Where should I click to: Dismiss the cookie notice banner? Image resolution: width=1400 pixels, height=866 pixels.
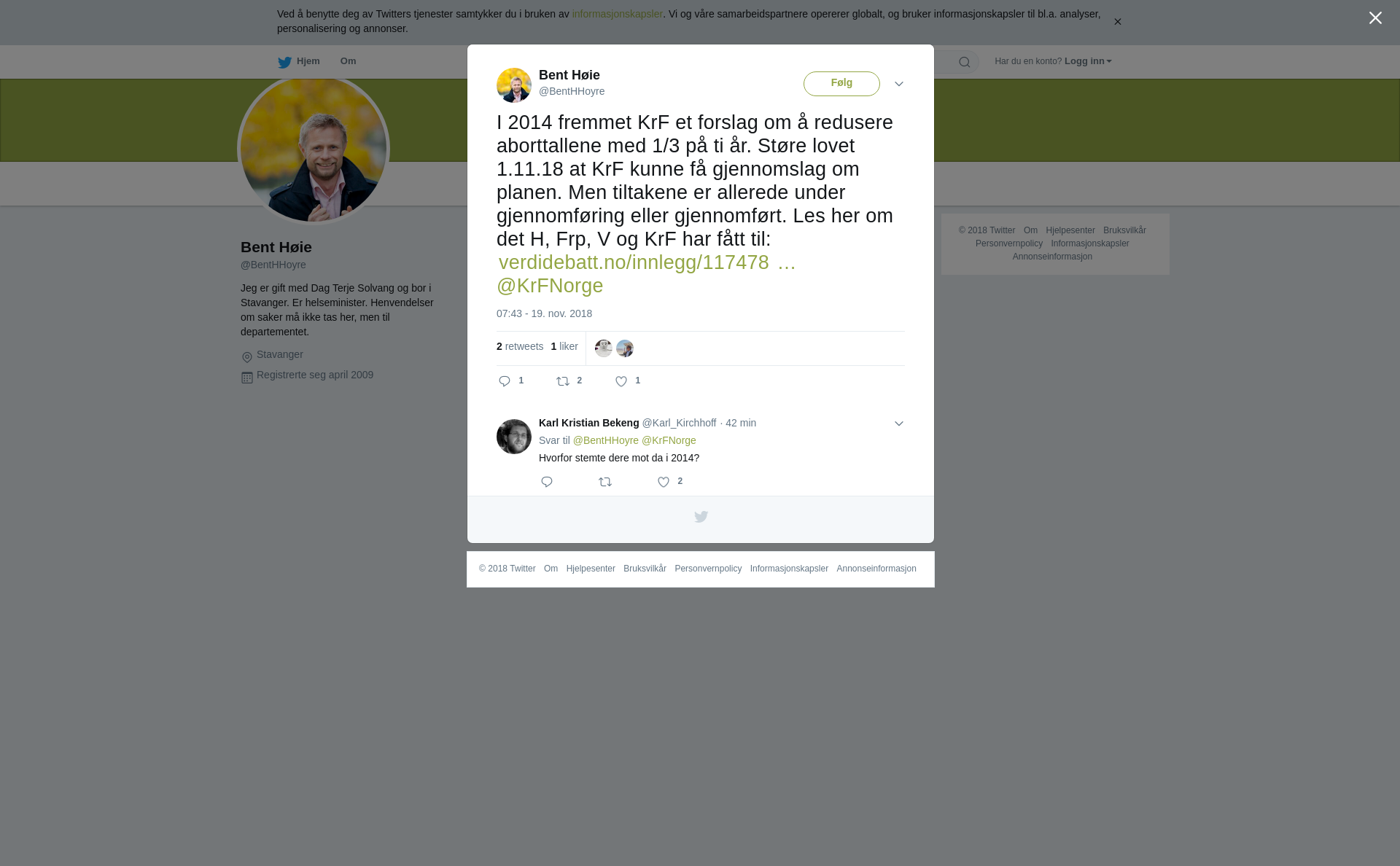click(x=1117, y=22)
